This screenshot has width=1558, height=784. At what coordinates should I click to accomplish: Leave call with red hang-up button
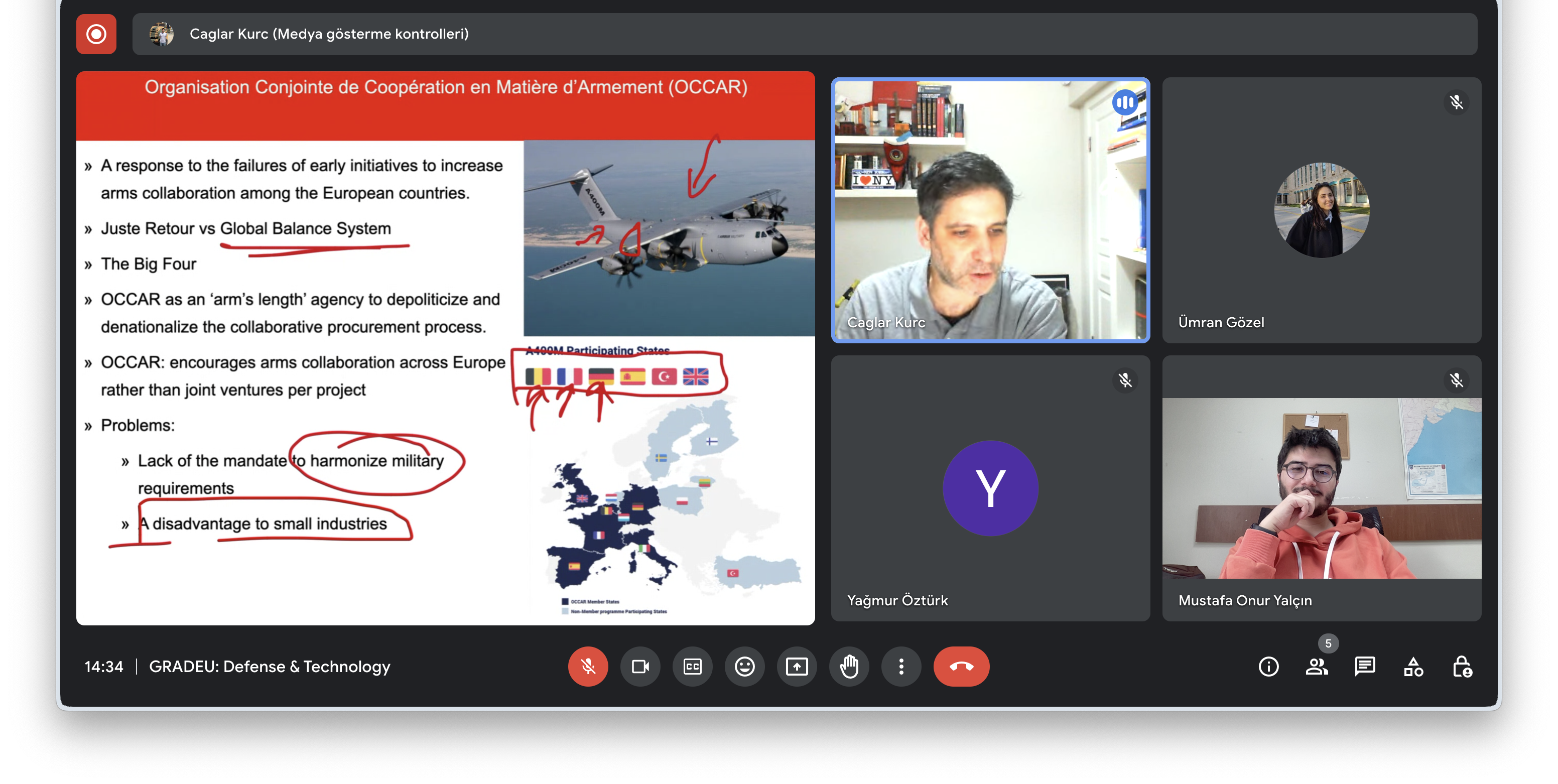(961, 667)
